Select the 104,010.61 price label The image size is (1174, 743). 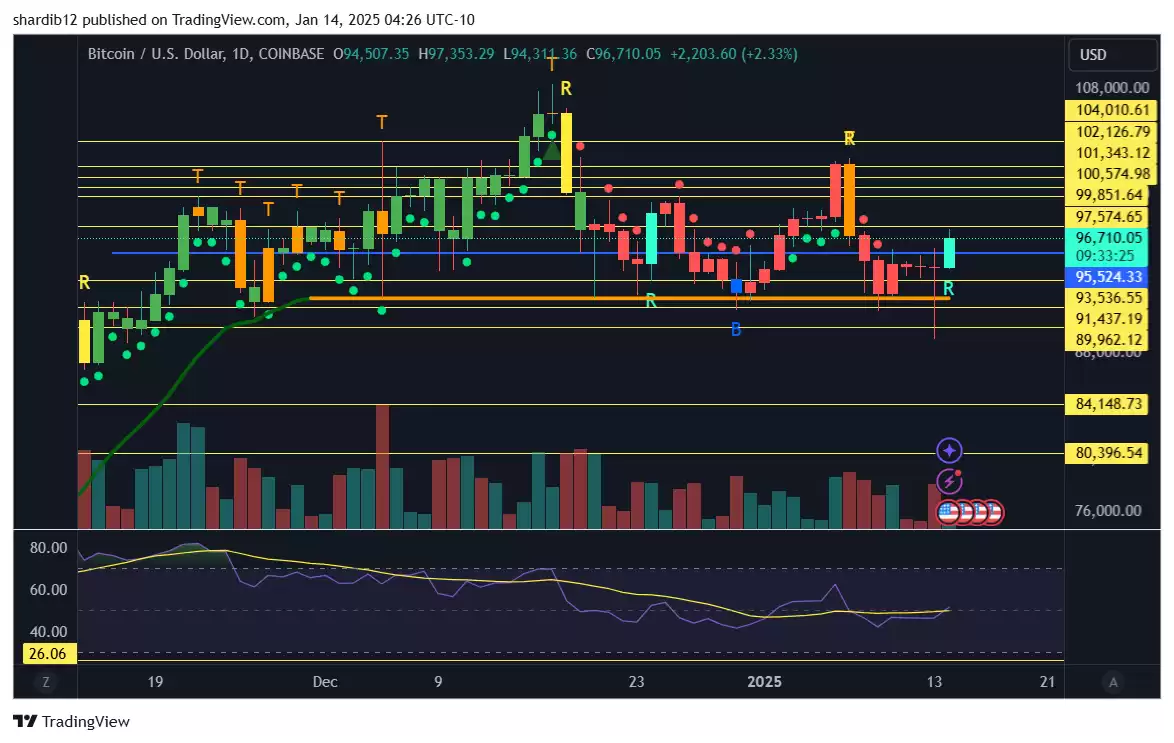point(1112,110)
